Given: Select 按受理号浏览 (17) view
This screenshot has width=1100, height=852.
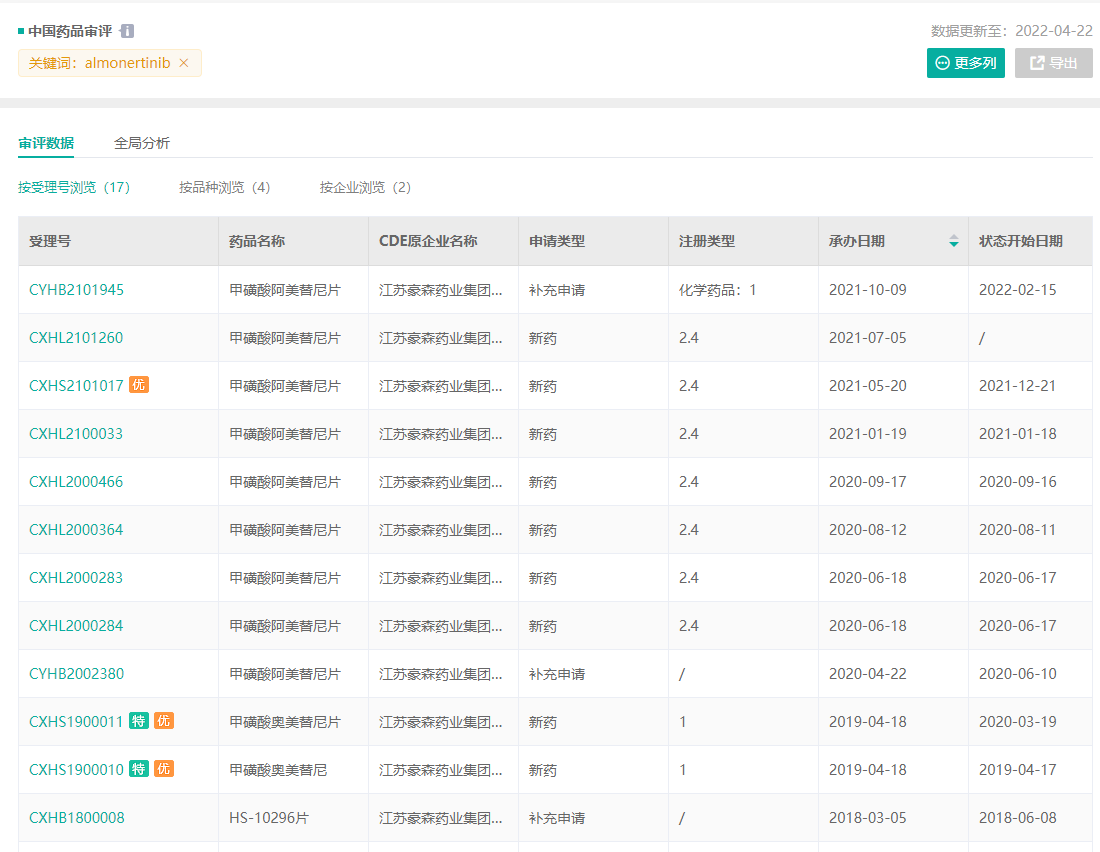Looking at the screenshot, I should [74, 187].
